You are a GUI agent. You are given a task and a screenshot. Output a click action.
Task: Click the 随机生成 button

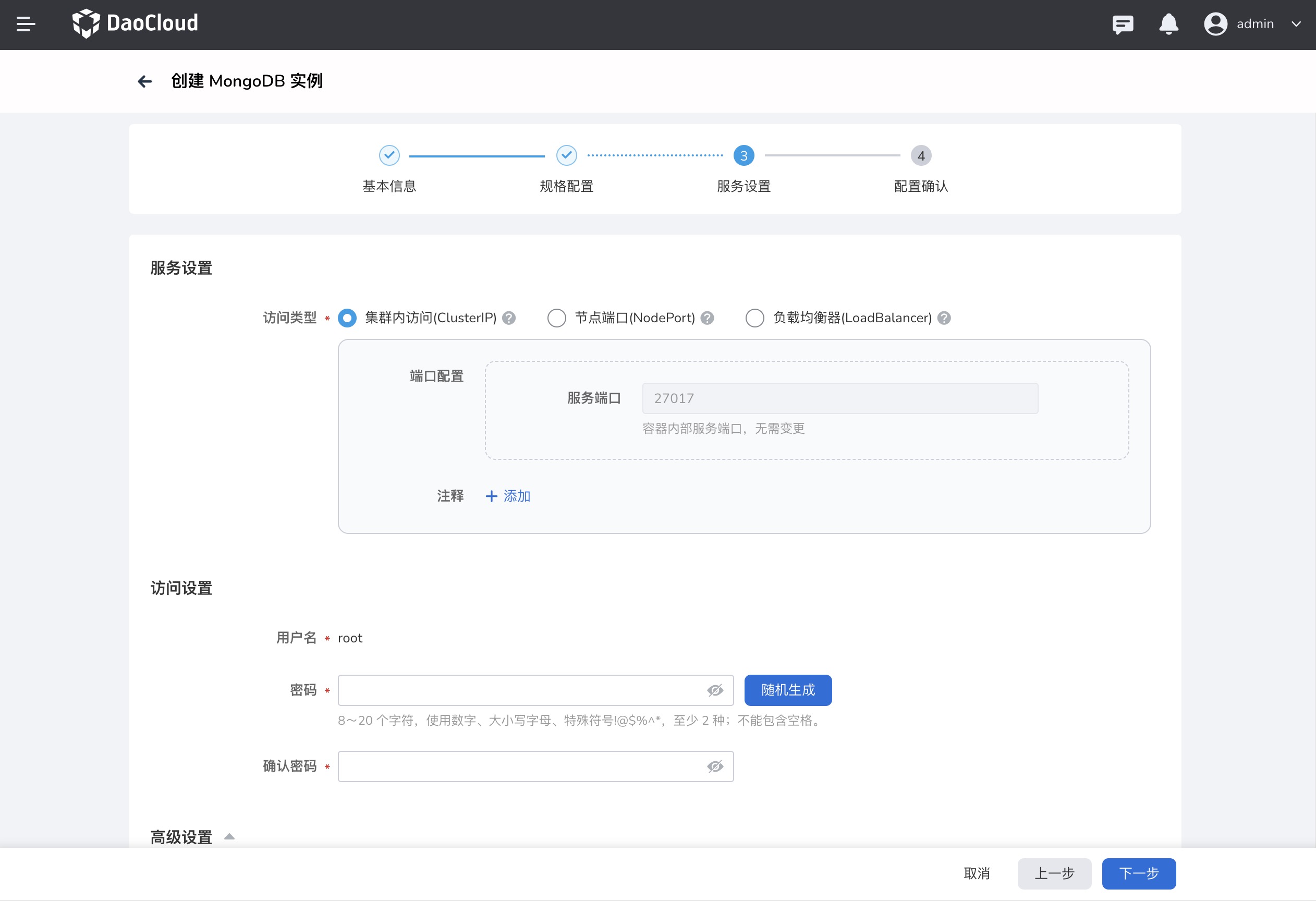[x=788, y=690]
